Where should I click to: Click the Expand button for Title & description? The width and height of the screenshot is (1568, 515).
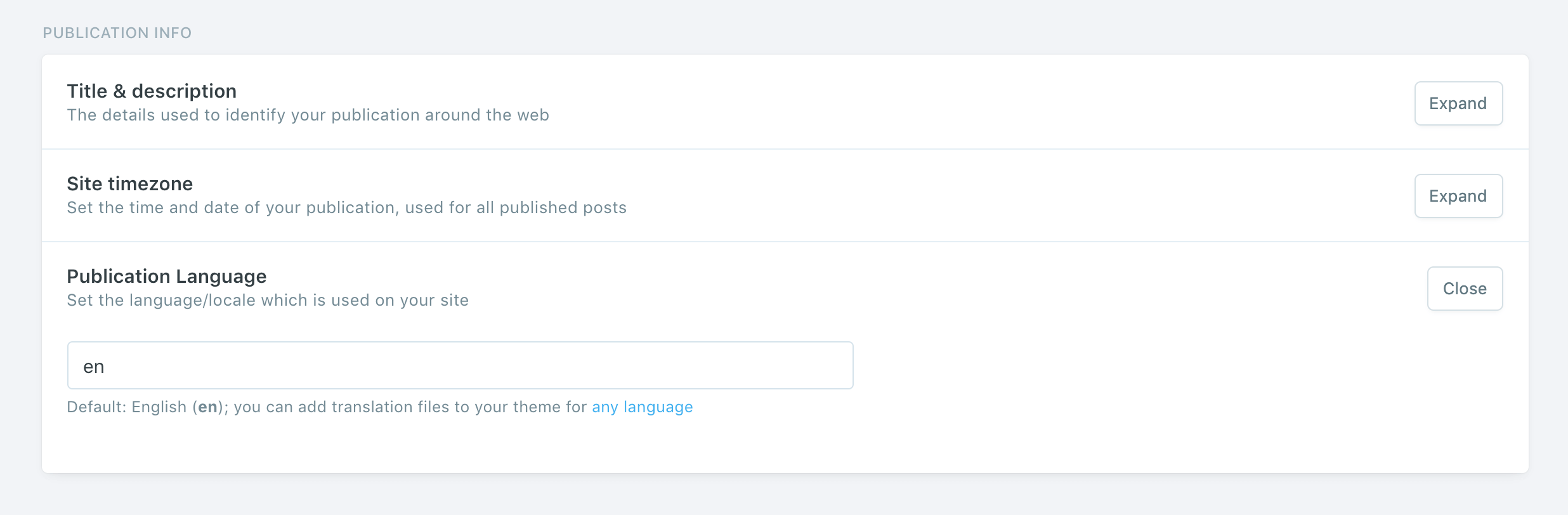pos(1458,103)
